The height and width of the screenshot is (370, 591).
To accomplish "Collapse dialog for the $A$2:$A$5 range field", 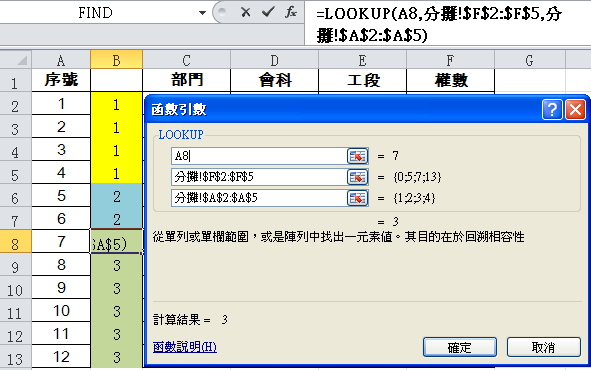I will pyautogui.click(x=357, y=198).
